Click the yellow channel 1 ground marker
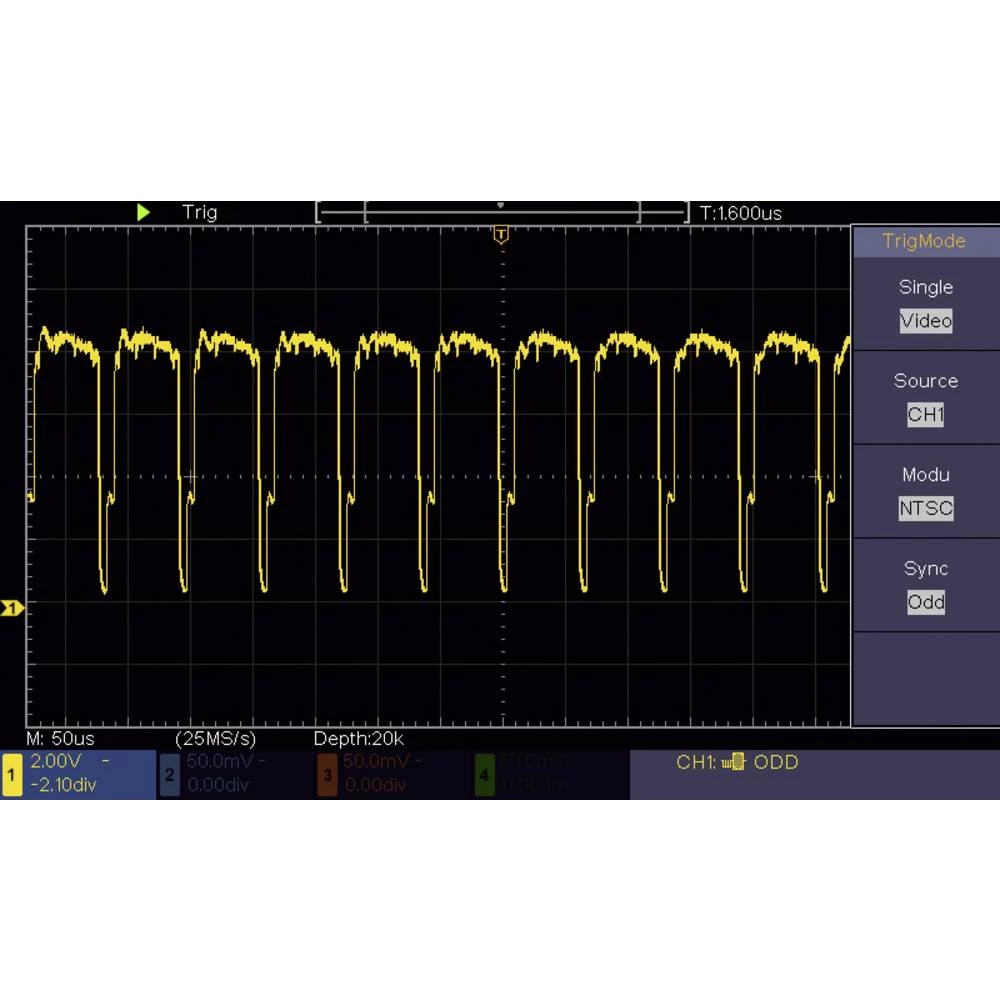Viewport: 1000px width, 1000px height. pyautogui.click(x=12, y=608)
